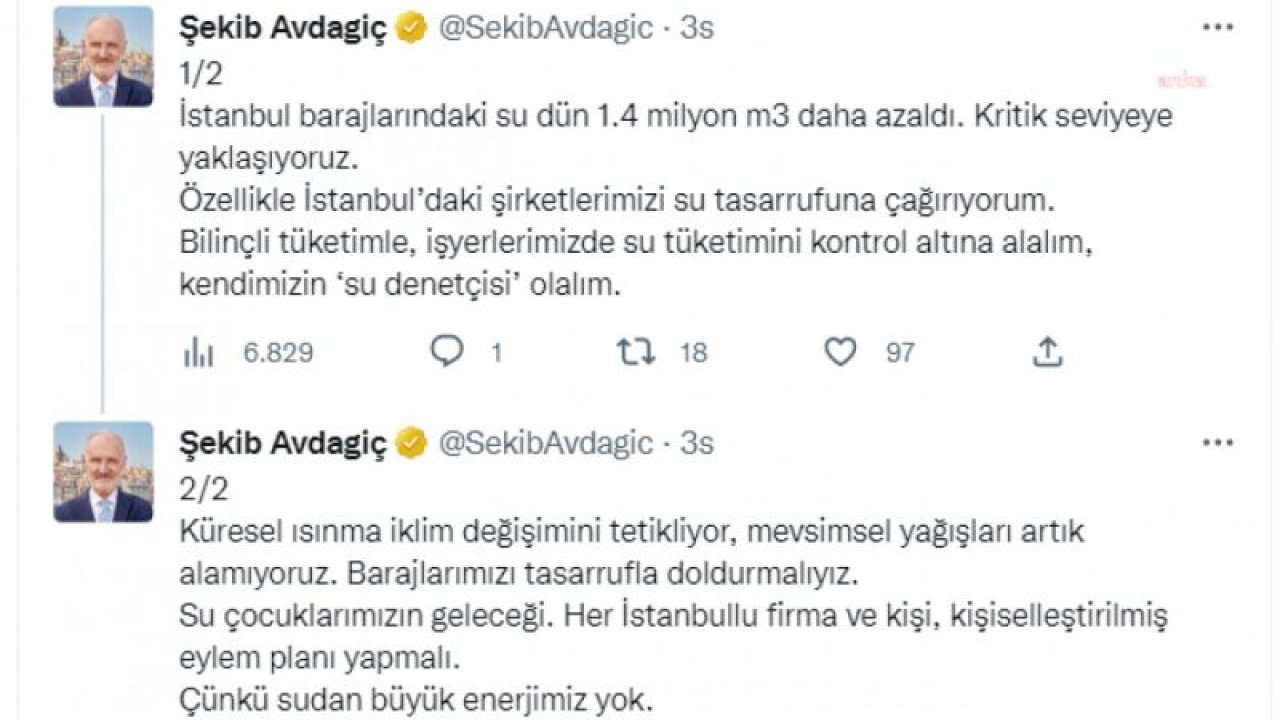Retweet the first tweet
1280x720 pixels.
pyautogui.click(x=636, y=351)
